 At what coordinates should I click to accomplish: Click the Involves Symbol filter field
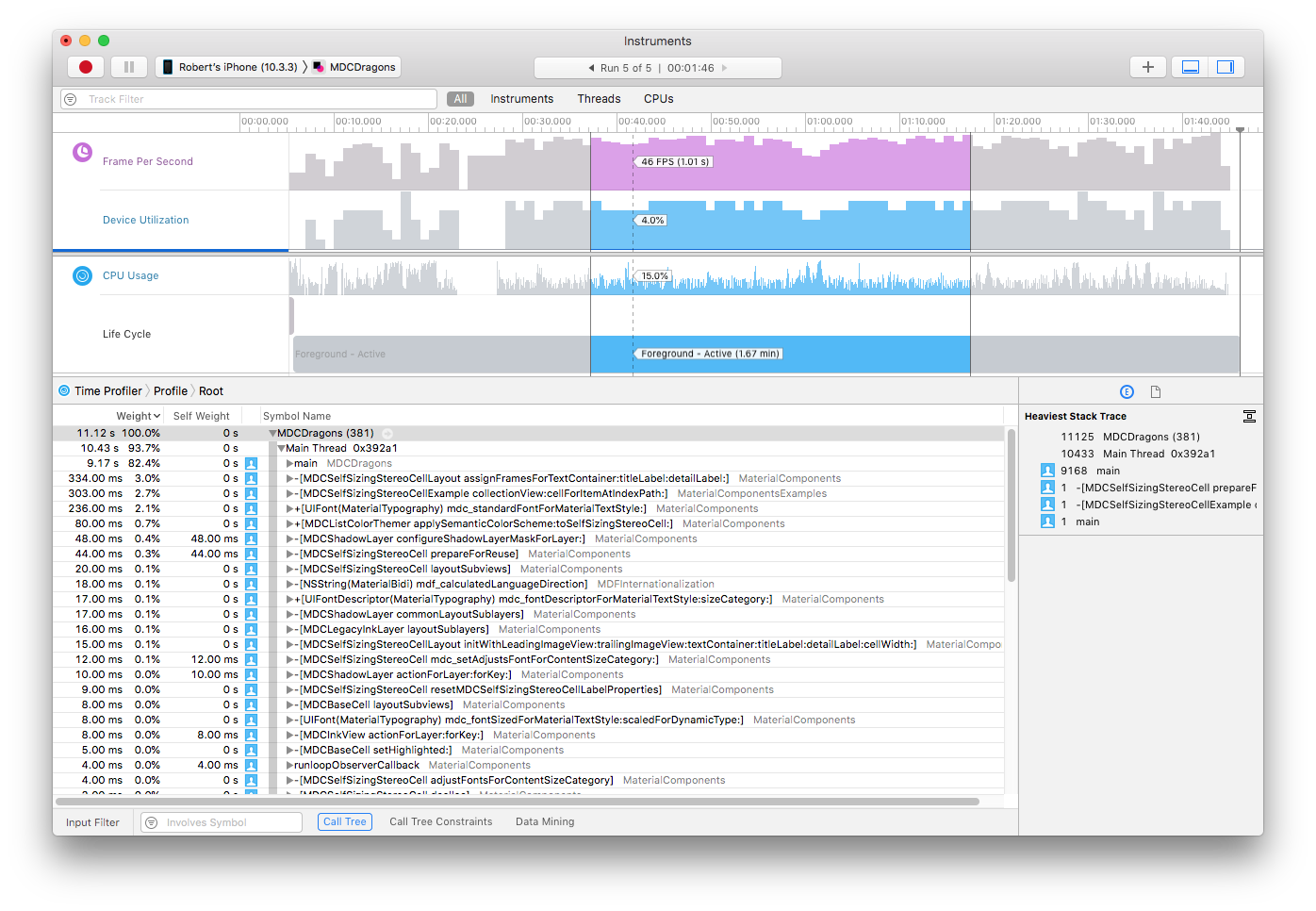coord(222,822)
